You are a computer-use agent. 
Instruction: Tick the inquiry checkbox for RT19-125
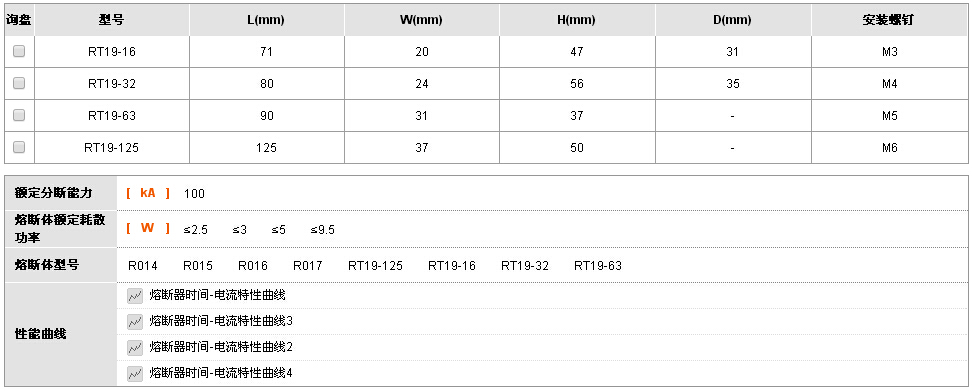(19, 147)
